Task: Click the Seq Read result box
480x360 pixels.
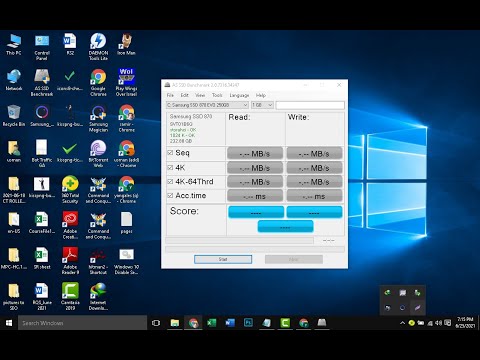Action: (255, 154)
